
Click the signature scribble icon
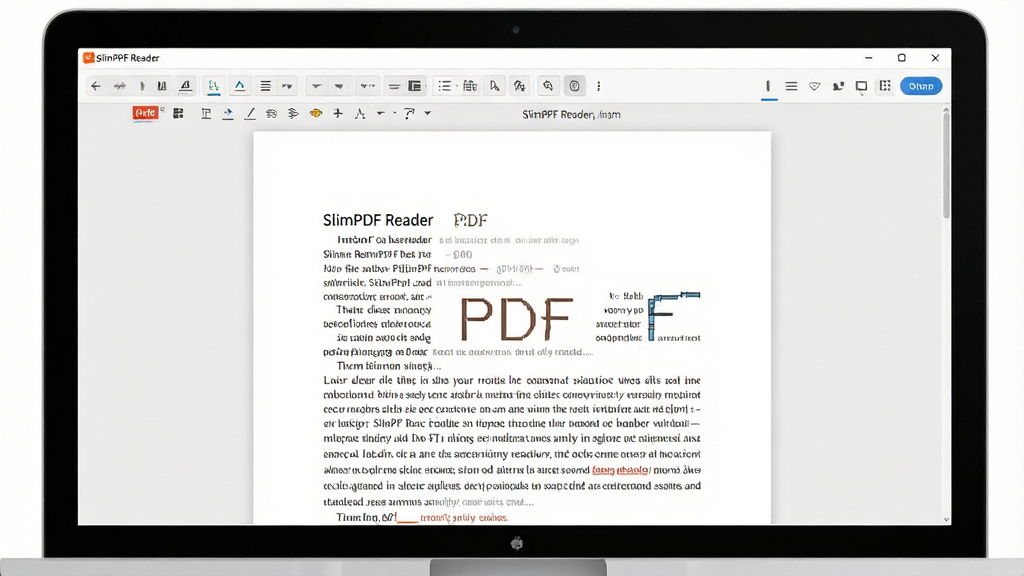tap(519, 86)
